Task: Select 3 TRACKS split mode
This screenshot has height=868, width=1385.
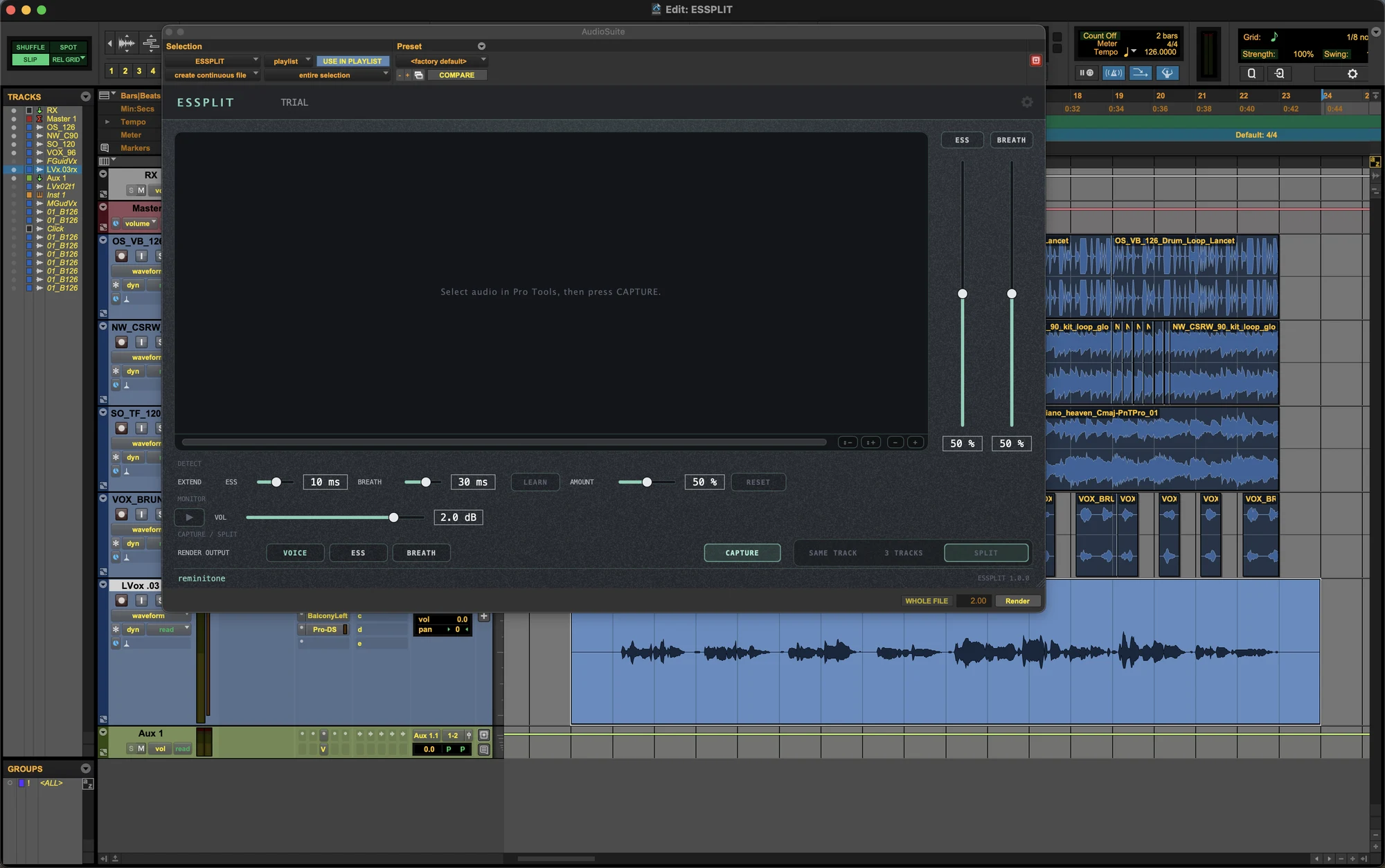Action: pyautogui.click(x=904, y=553)
